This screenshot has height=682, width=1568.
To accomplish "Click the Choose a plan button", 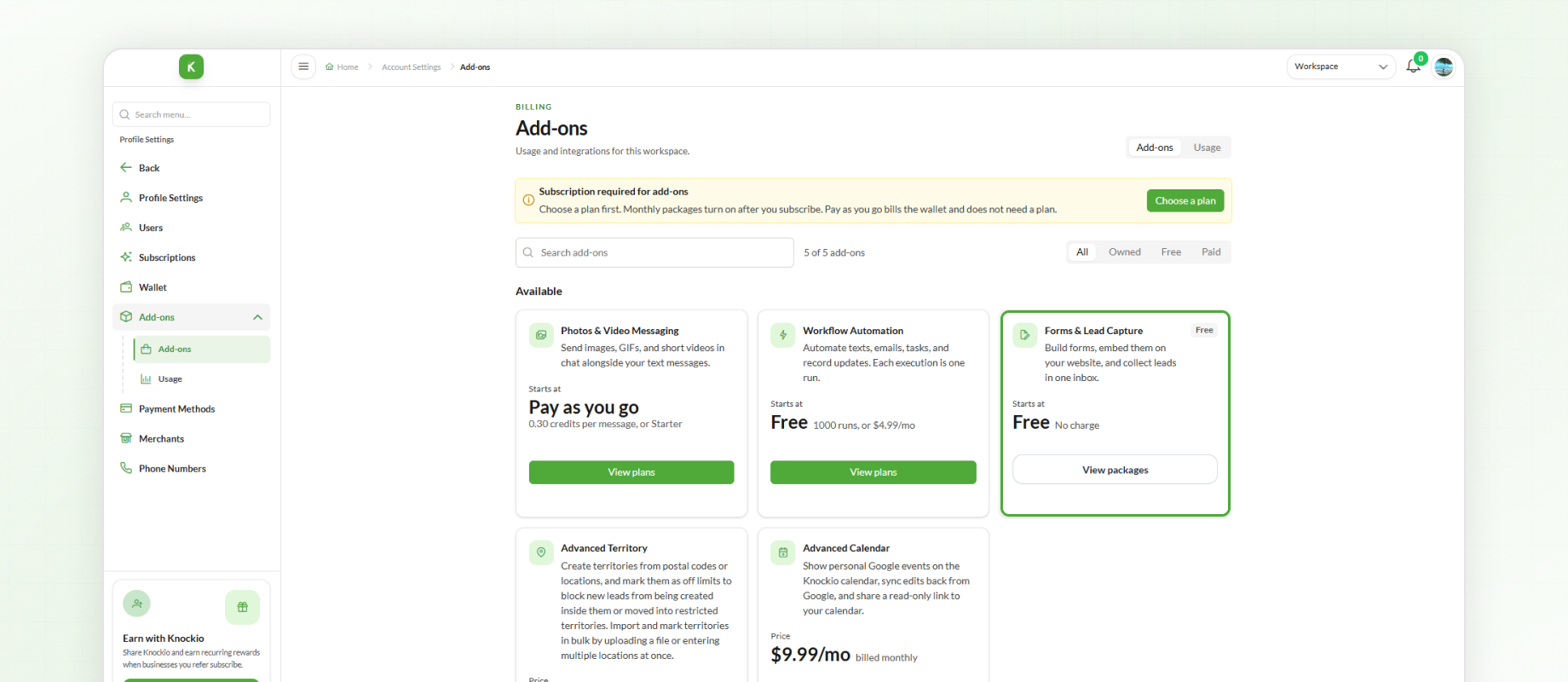I will click(x=1185, y=200).
